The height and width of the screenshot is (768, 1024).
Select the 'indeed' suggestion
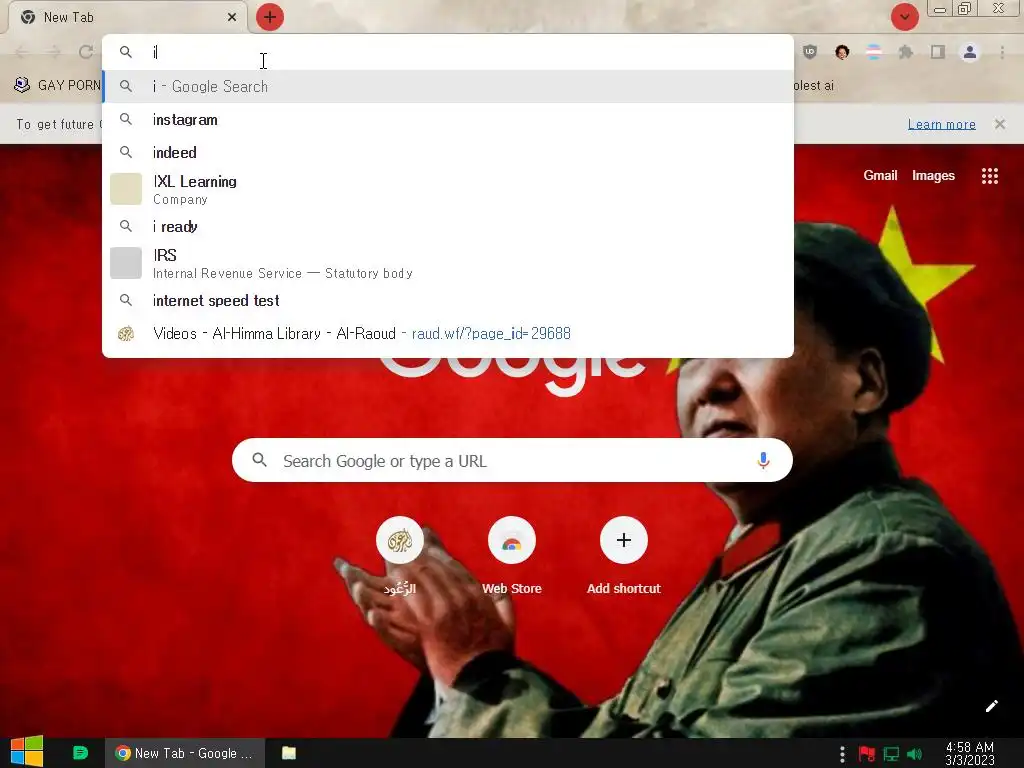pos(448,152)
